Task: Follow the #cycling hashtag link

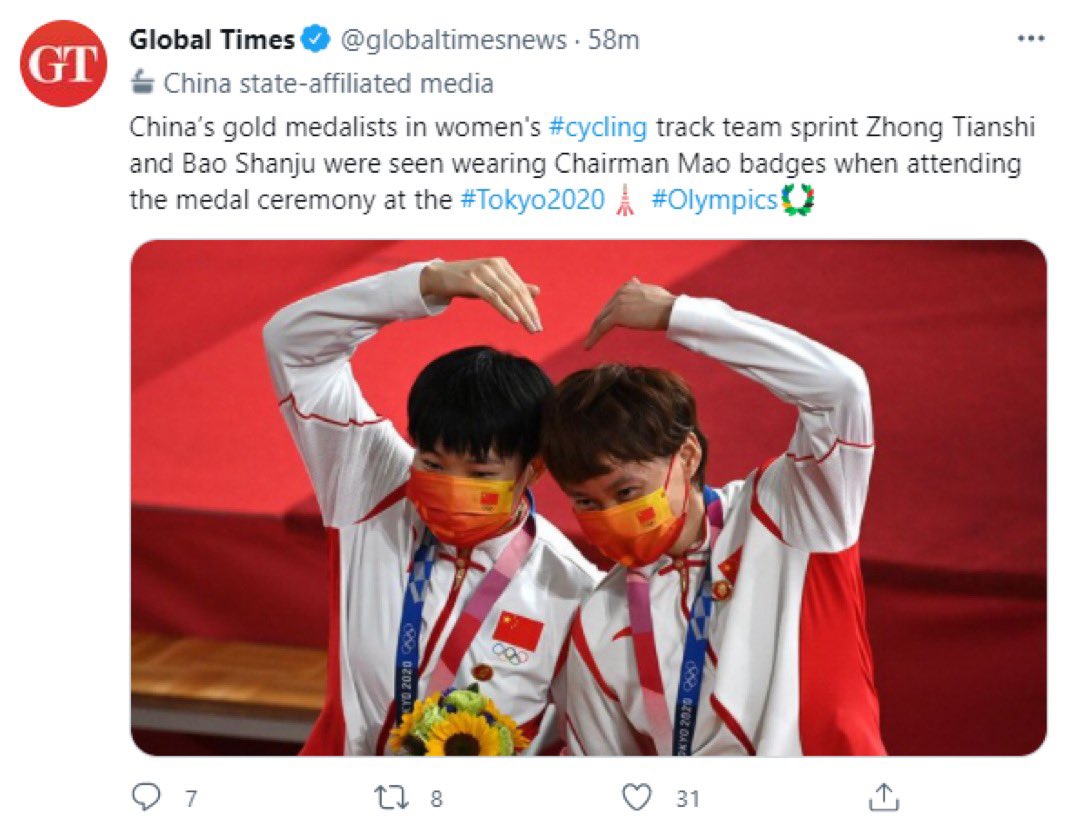Action: pyautogui.click(x=598, y=127)
